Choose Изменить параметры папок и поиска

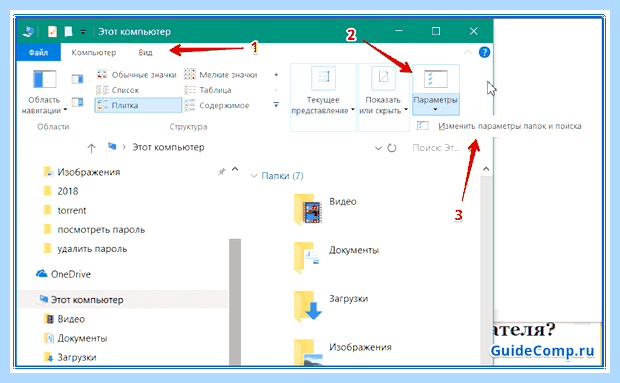[x=499, y=126]
